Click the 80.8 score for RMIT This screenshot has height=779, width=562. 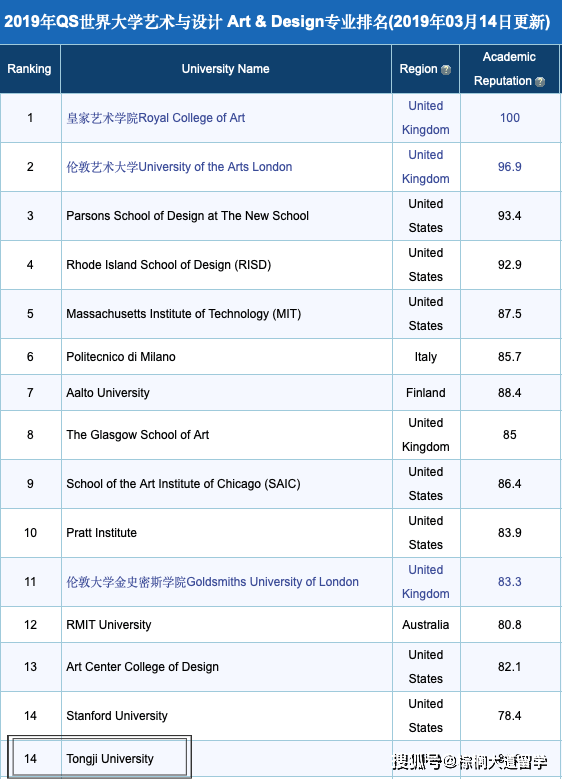[x=509, y=624]
